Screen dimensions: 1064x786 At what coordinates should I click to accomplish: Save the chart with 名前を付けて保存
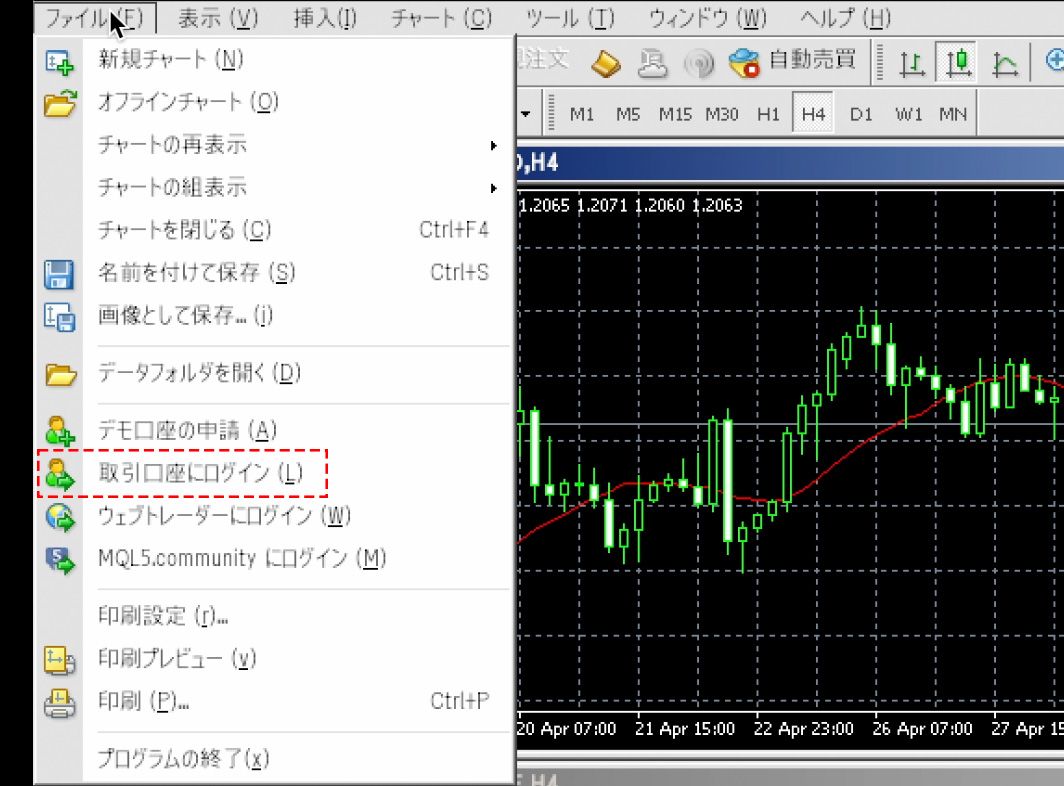coord(190,270)
